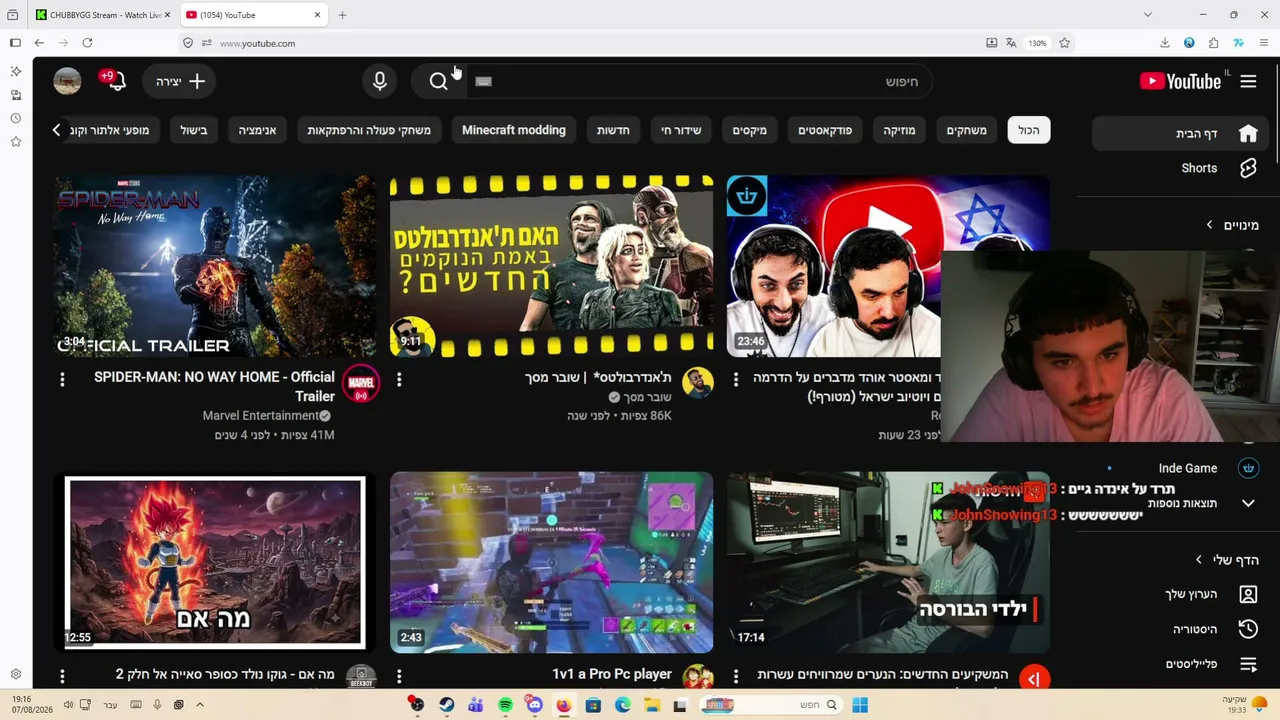Start voice search with the microphone

[380, 81]
